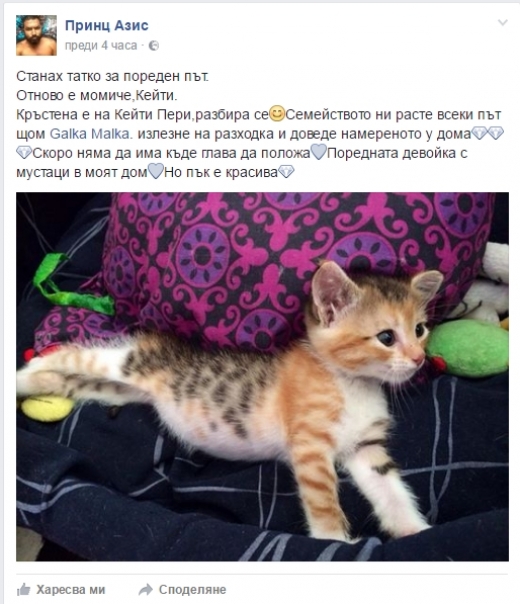This screenshot has width=520, height=604.
Task: Open the post options chevron menu
Action: pyautogui.click(x=502, y=23)
